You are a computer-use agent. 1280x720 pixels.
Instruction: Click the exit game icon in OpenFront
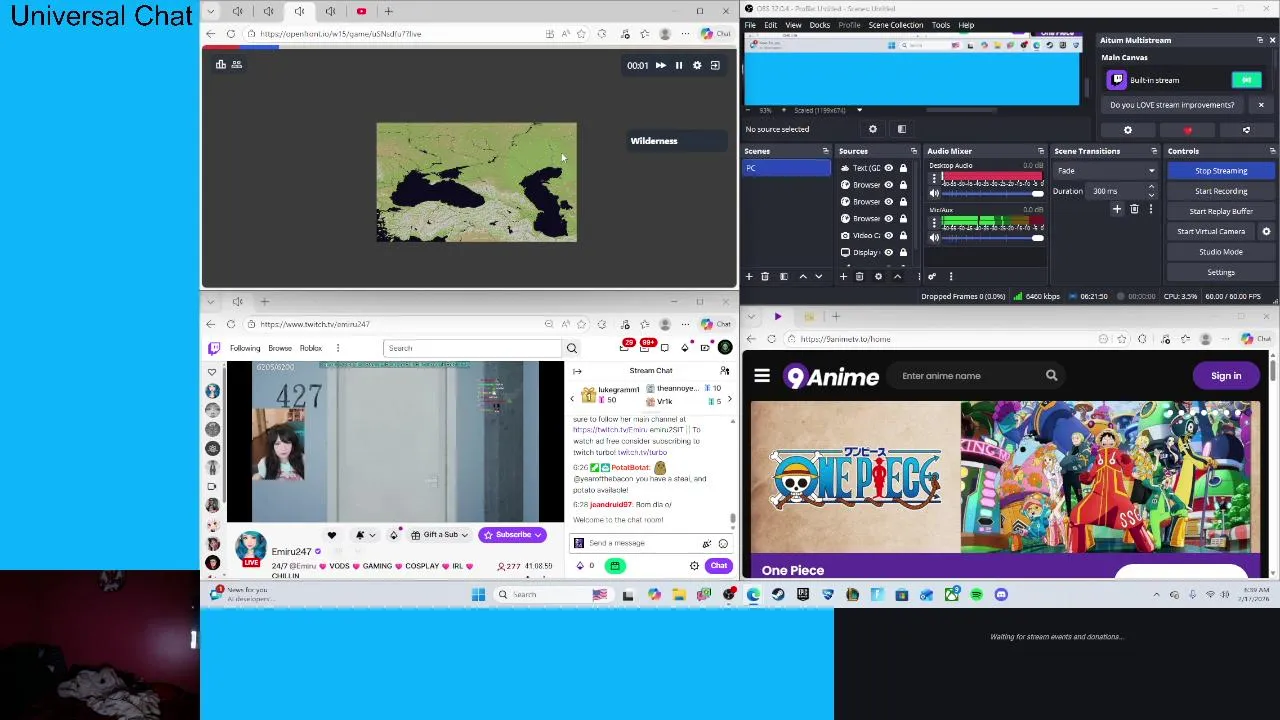(715, 65)
